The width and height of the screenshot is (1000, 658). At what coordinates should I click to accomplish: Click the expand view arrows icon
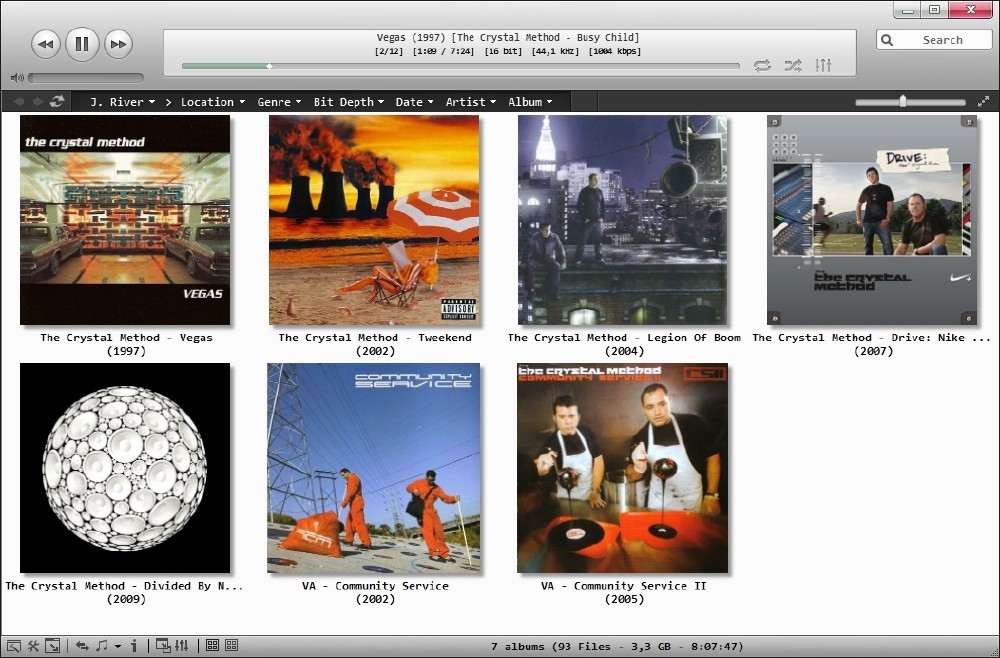pos(983,101)
